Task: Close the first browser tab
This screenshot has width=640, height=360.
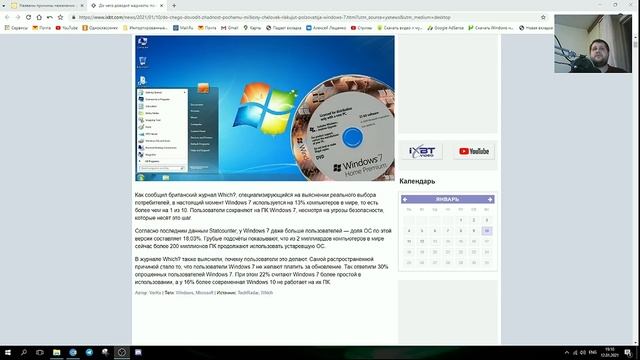Action: (x=81, y=6)
